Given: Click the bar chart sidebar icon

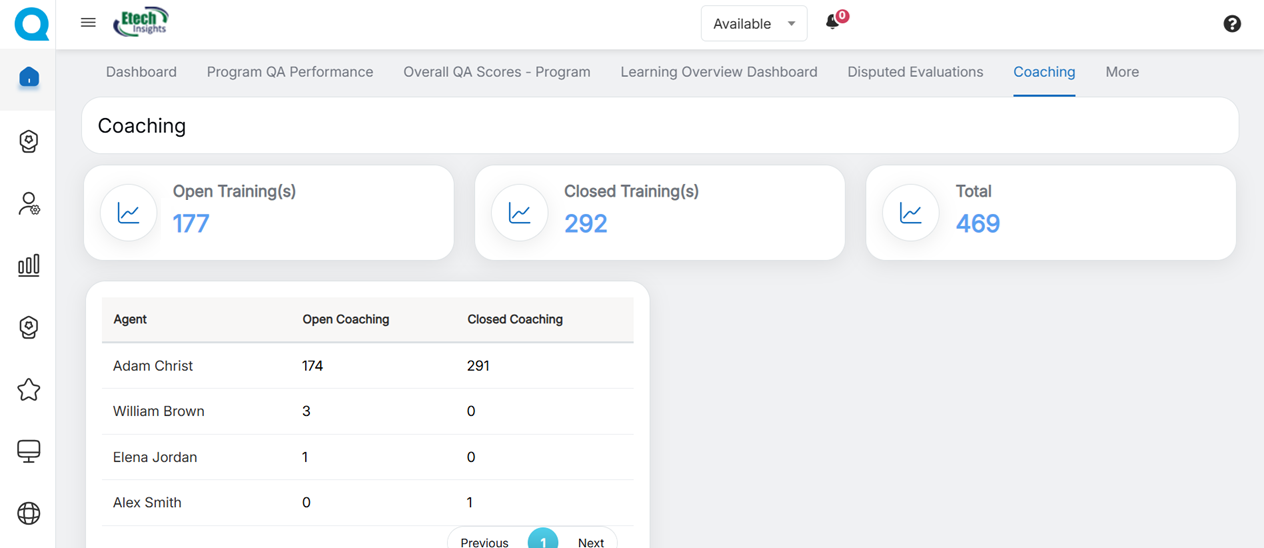Looking at the screenshot, I should (x=29, y=265).
